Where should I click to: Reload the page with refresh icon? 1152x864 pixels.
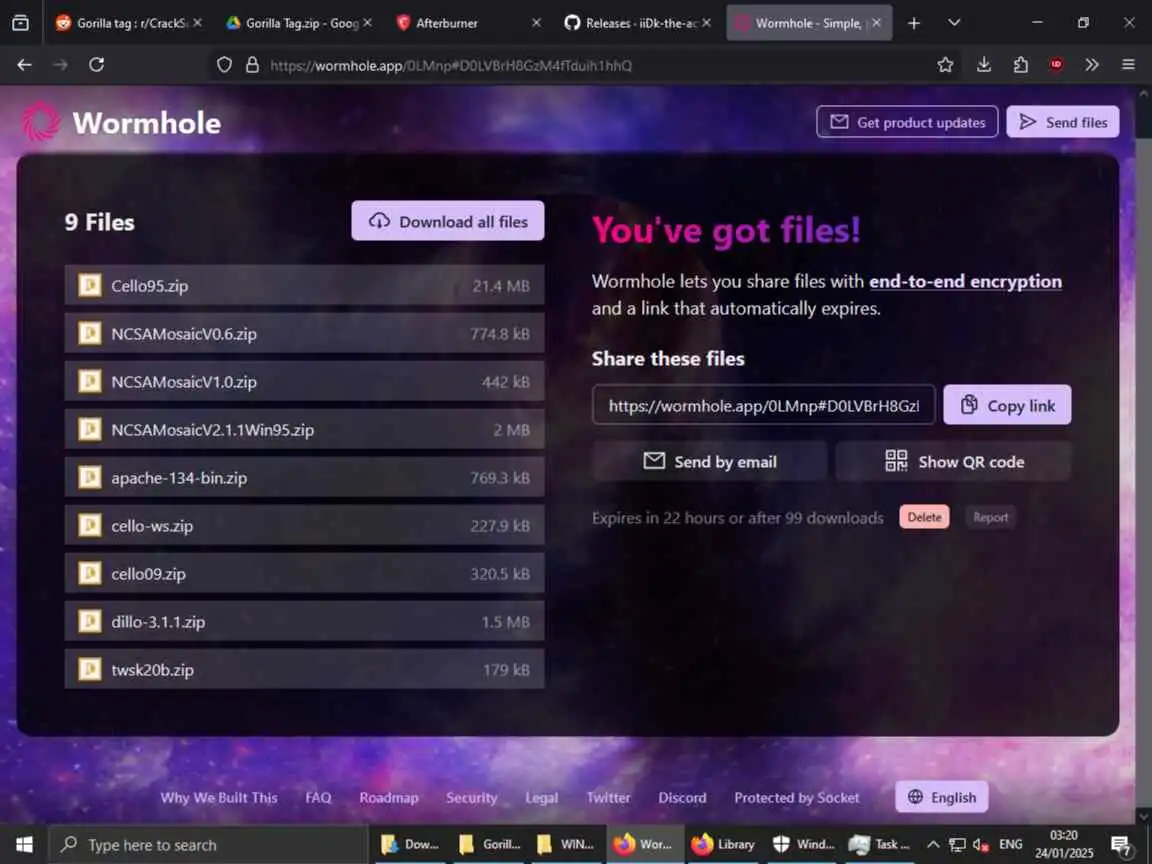(x=96, y=65)
